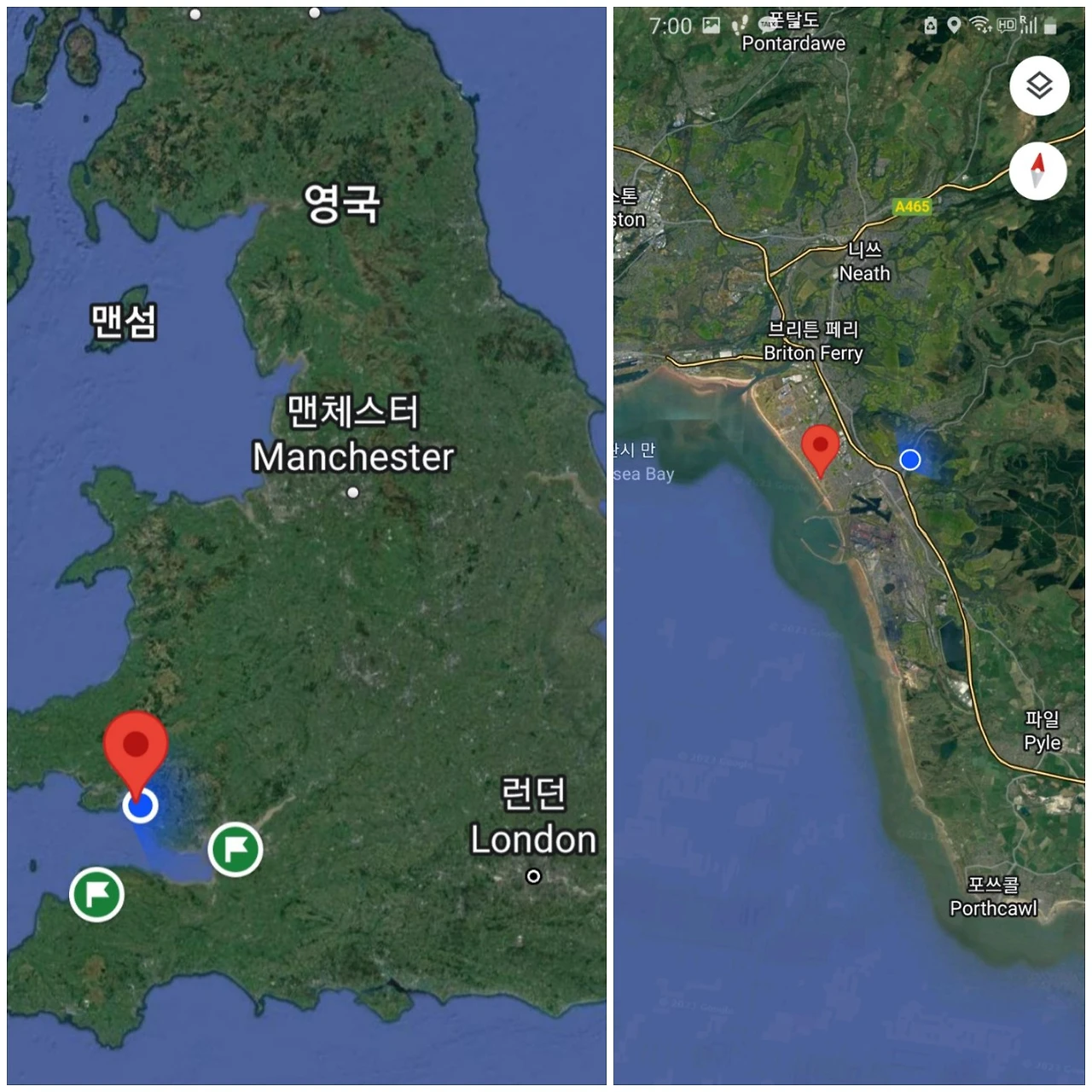Tap the compass orientation icon
1092x1092 pixels.
point(1038,171)
